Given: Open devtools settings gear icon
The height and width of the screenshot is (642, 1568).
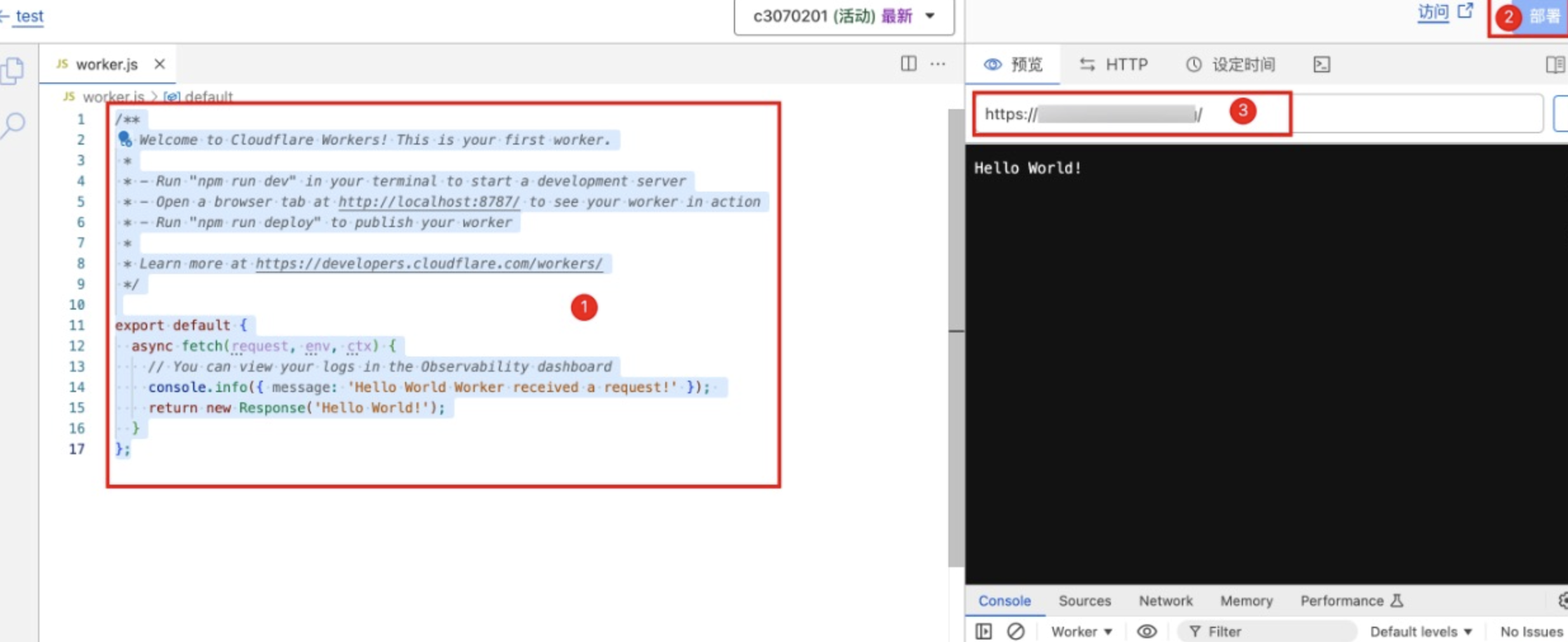Looking at the screenshot, I should click(x=1562, y=600).
